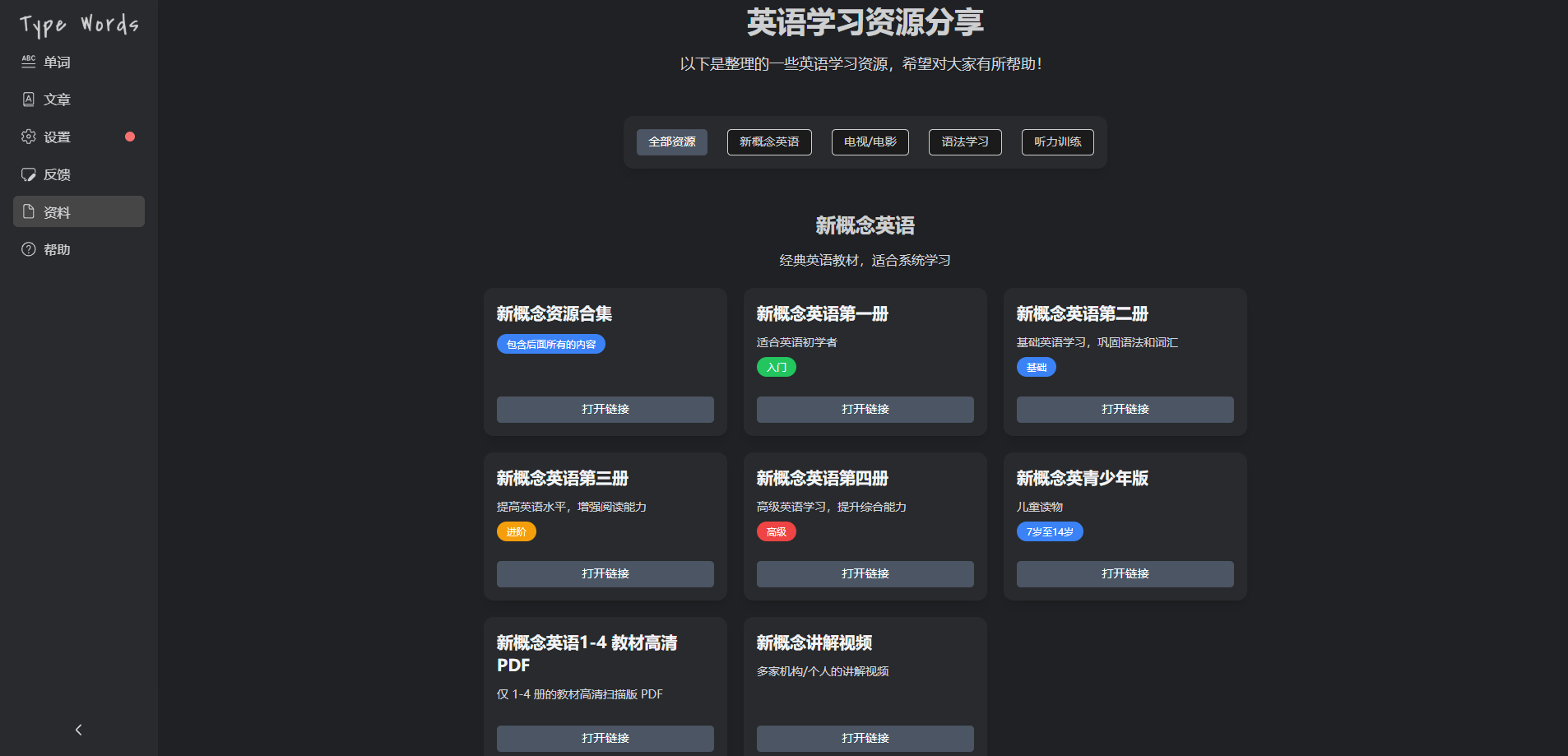Open link for 新概念讲解视频
The width and height of the screenshot is (1568, 756).
(x=865, y=738)
